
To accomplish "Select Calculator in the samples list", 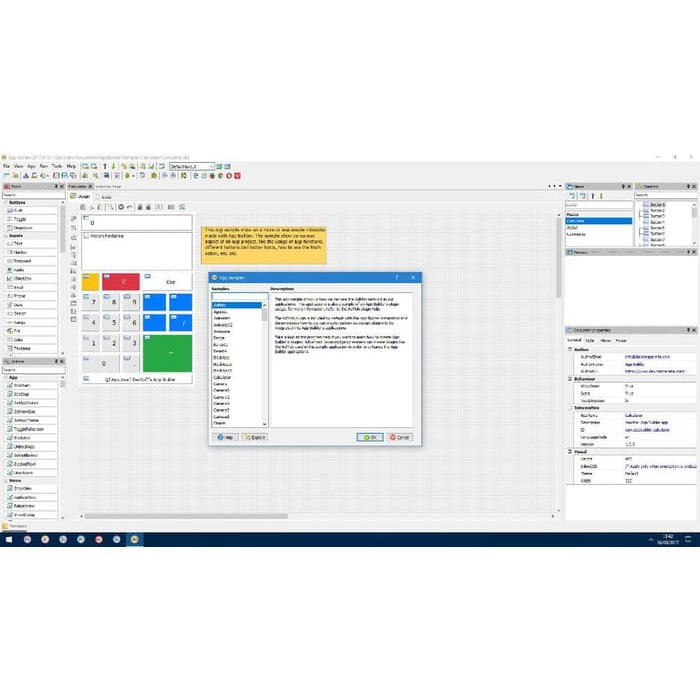I will click(237, 378).
